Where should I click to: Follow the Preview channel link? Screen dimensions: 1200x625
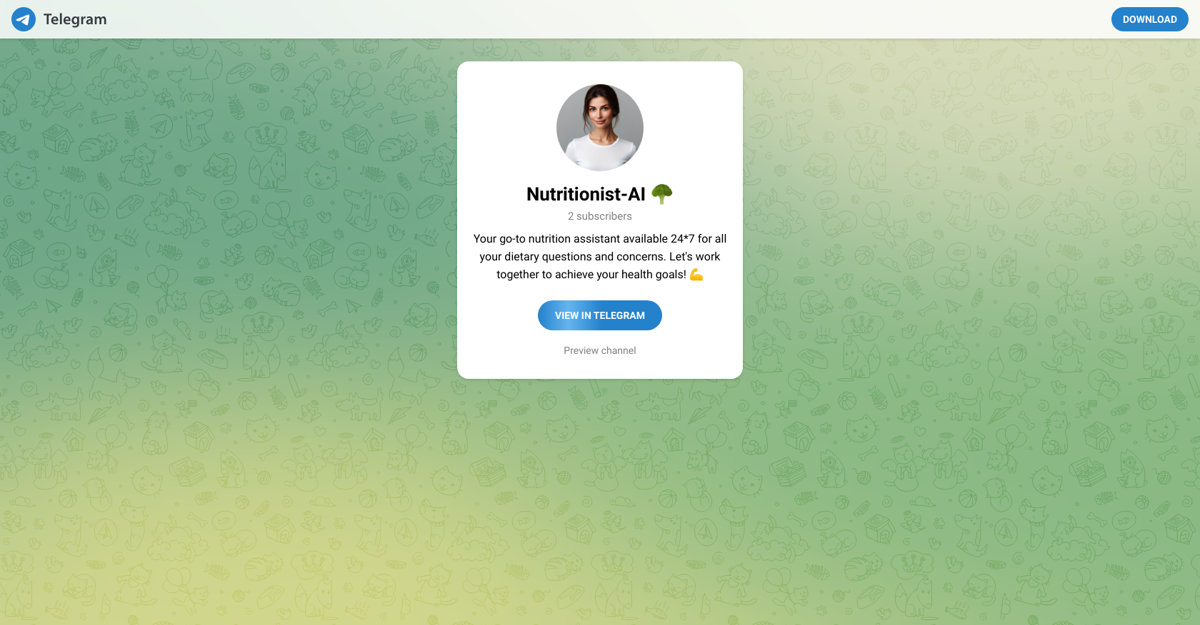tap(600, 350)
